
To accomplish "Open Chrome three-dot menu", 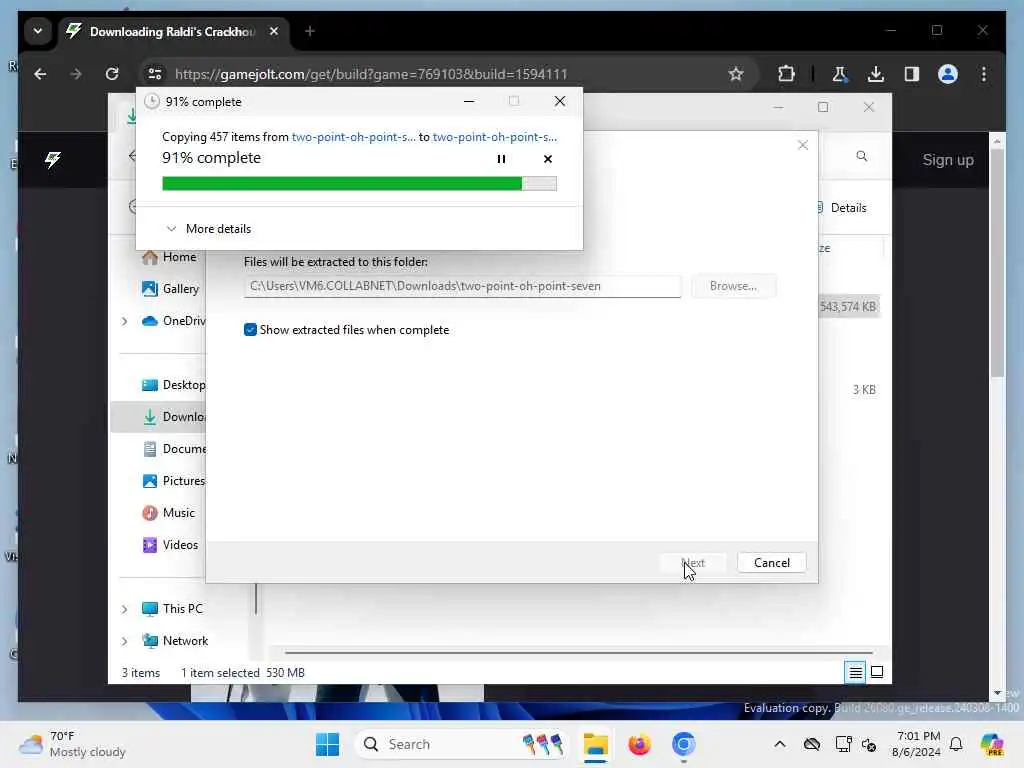I will [984, 74].
